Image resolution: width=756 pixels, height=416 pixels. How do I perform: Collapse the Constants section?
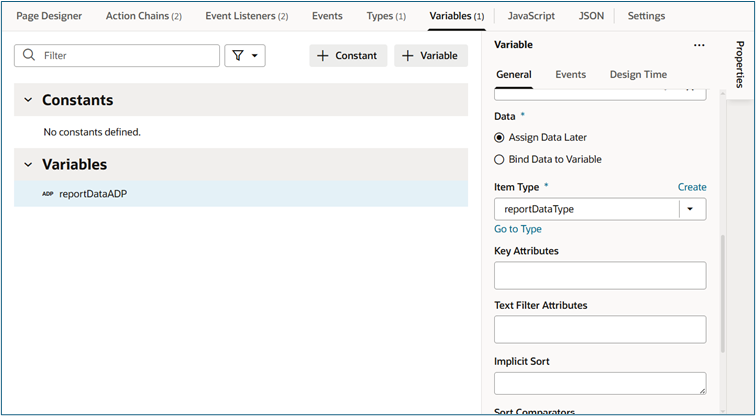(x=28, y=100)
